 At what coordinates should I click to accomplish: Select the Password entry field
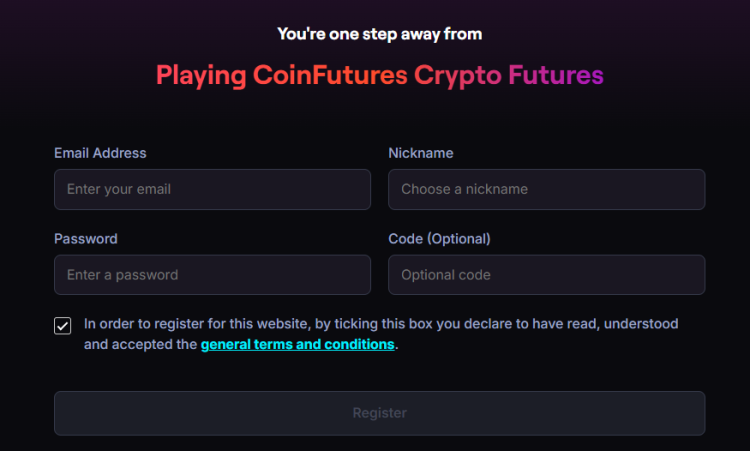pyautogui.click(x=212, y=275)
